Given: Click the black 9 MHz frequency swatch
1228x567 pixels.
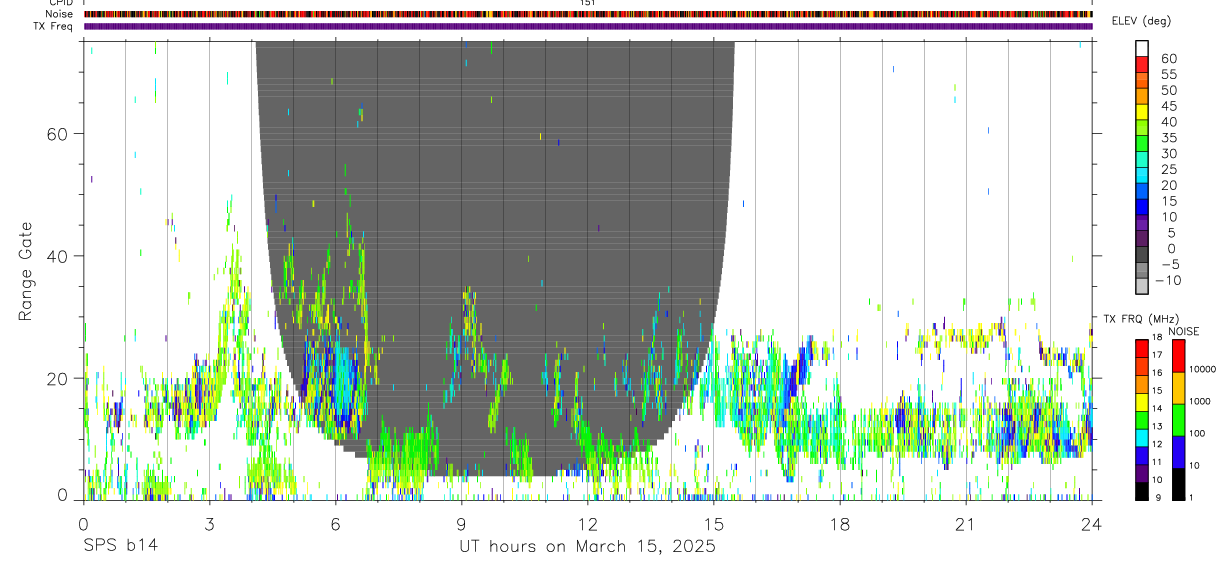Looking at the screenshot, I should click(x=1142, y=491).
